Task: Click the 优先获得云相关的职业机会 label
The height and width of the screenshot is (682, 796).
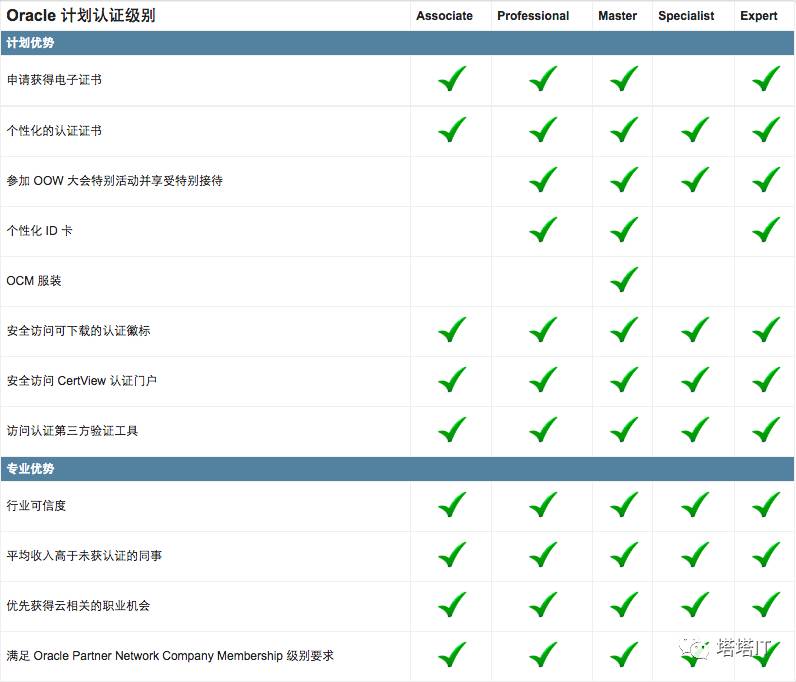Action: tap(78, 605)
